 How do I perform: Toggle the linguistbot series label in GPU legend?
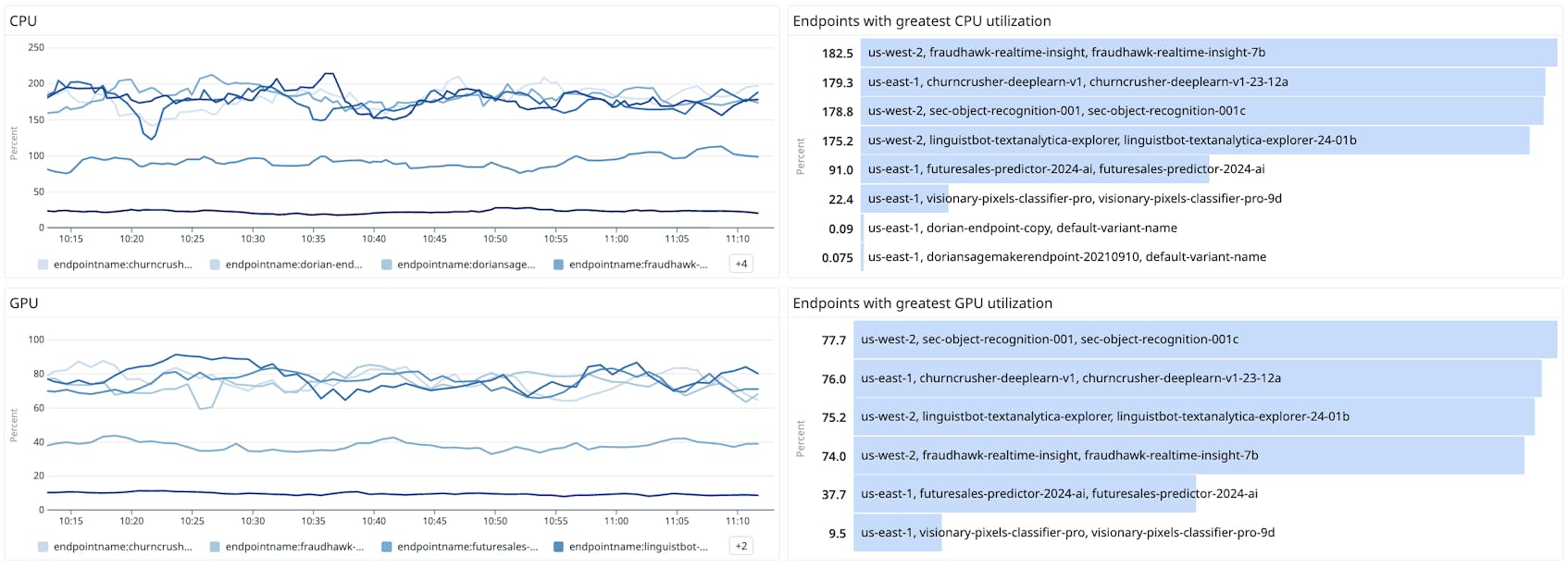click(x=638, y=547)
